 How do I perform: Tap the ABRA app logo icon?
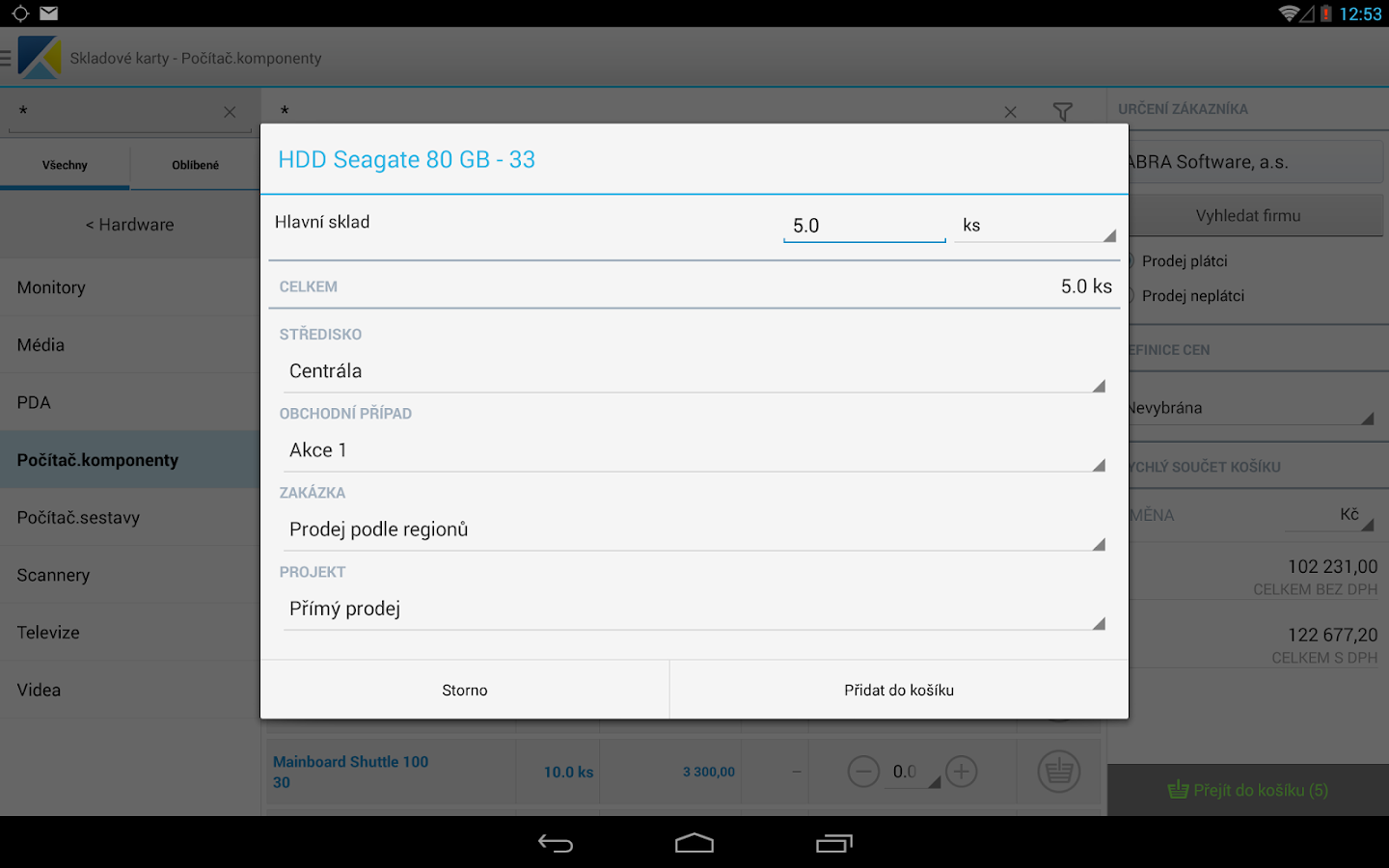pos(40,58)
